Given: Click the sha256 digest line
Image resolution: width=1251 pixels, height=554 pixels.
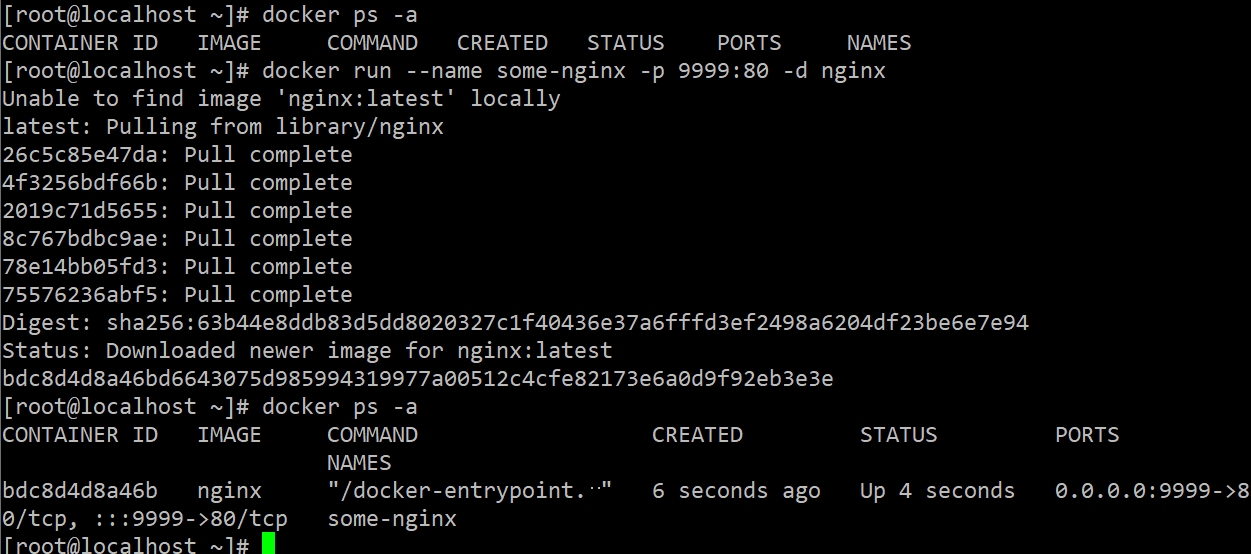Looking at the screenshot, I should [515, 323].
